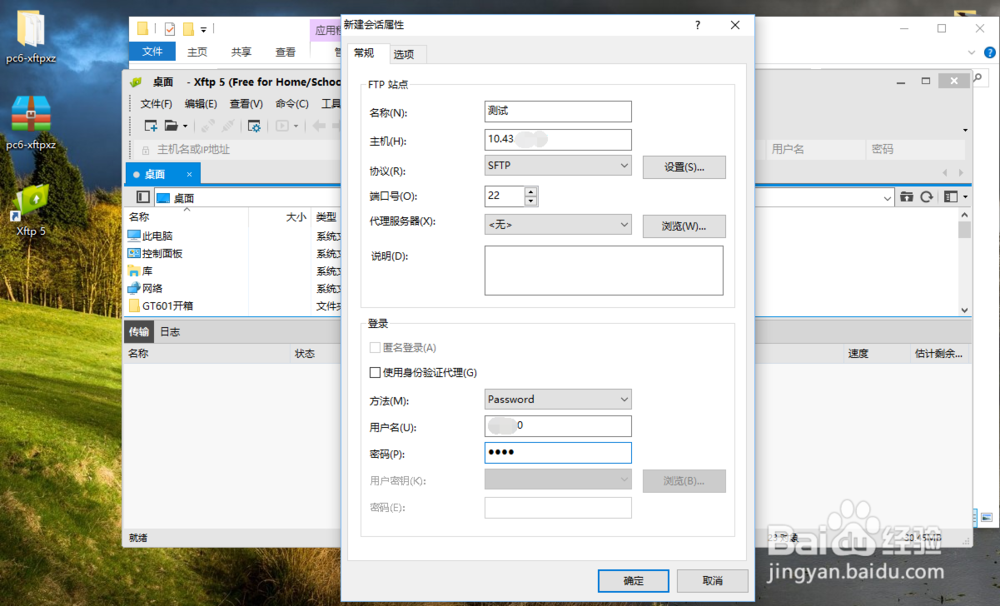
Task: Click the 主机 host input field
Action: click(558, 139)
